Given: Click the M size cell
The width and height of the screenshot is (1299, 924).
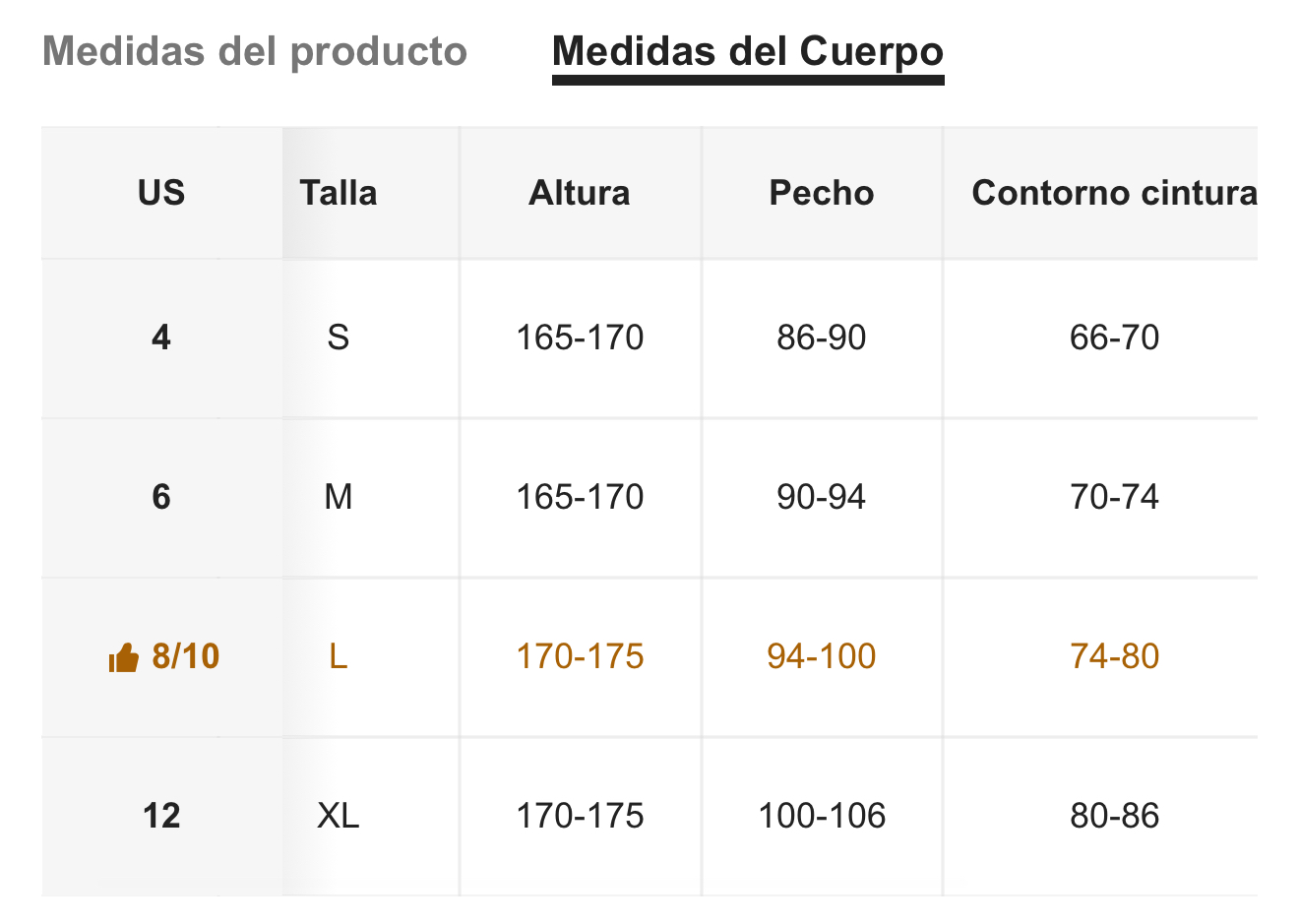Looking at the screenshot, I should (x=339, y=498).
